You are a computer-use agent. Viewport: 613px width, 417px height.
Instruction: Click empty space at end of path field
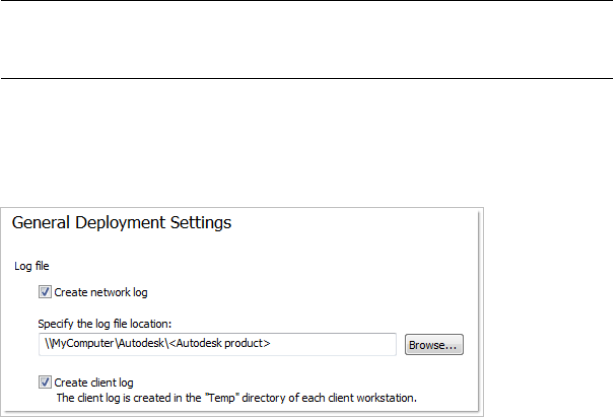point(340,344)
